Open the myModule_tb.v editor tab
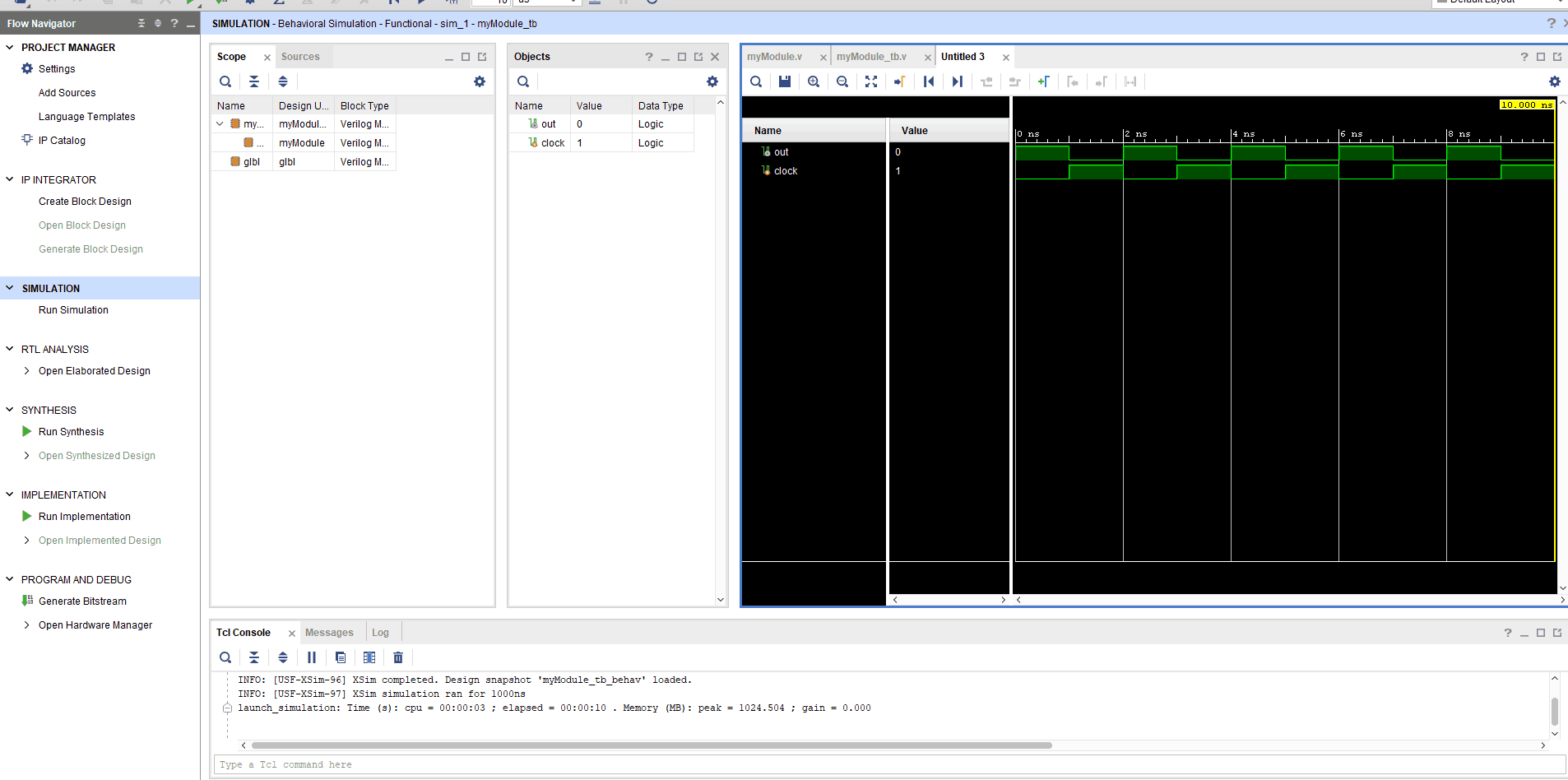 [x=871, y=57]
